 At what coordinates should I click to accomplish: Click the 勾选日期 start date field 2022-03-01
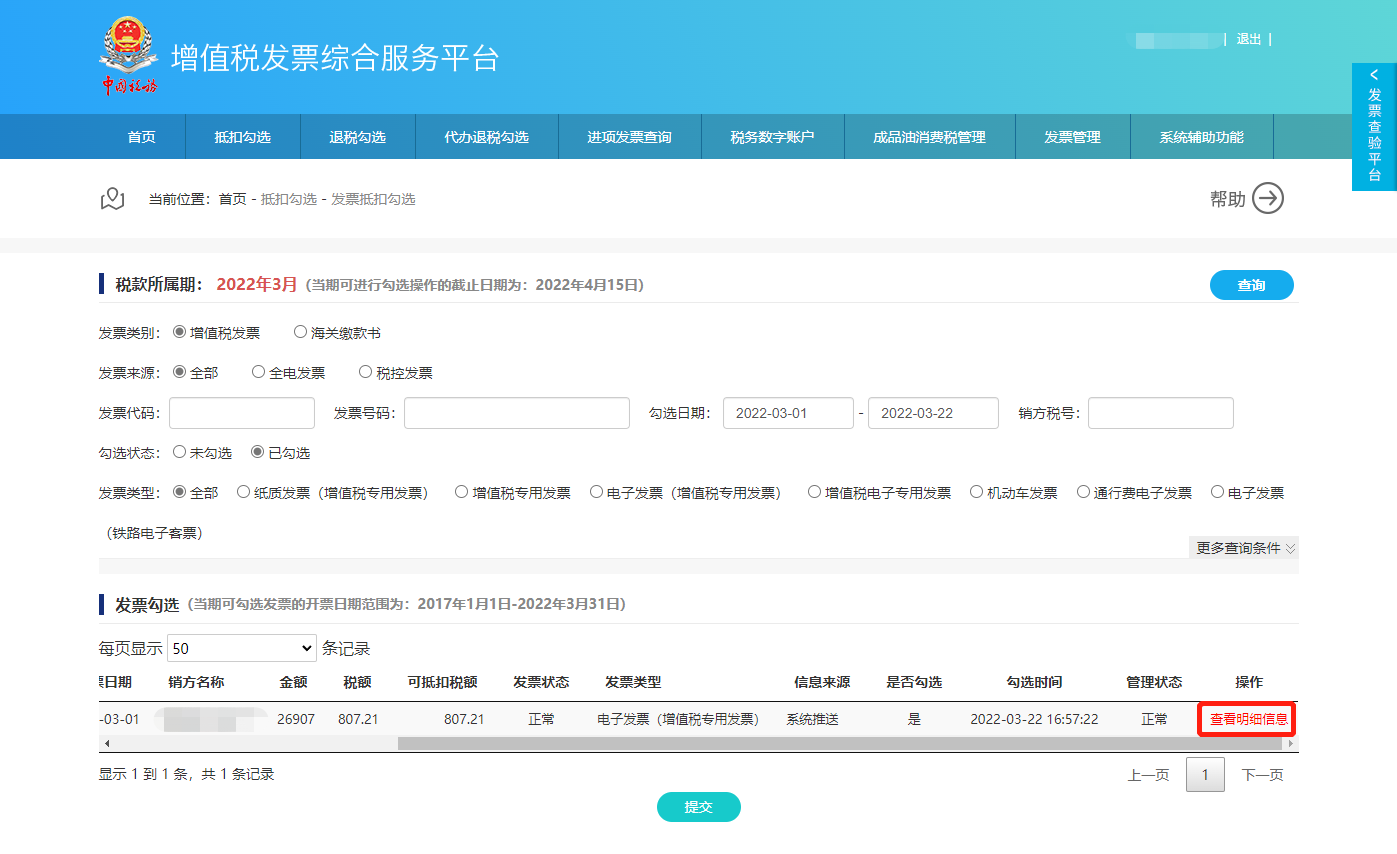pos(788,413)
